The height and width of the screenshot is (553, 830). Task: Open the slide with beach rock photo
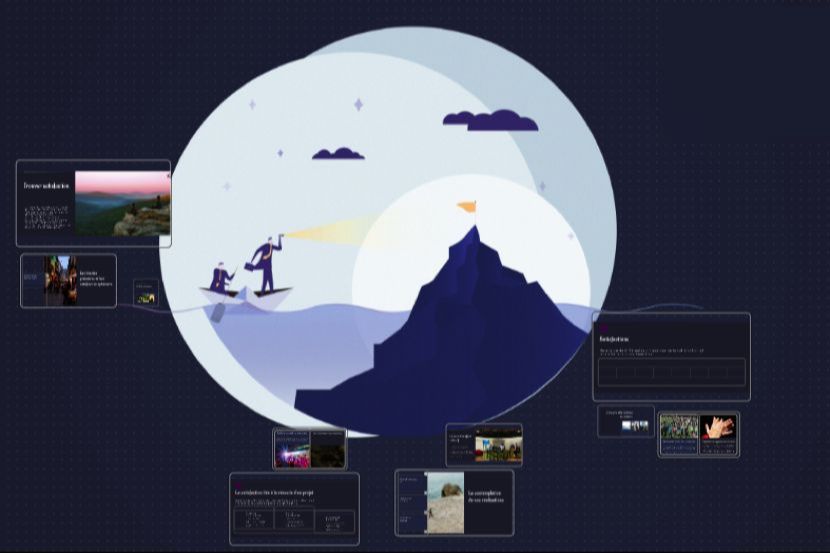454,503
